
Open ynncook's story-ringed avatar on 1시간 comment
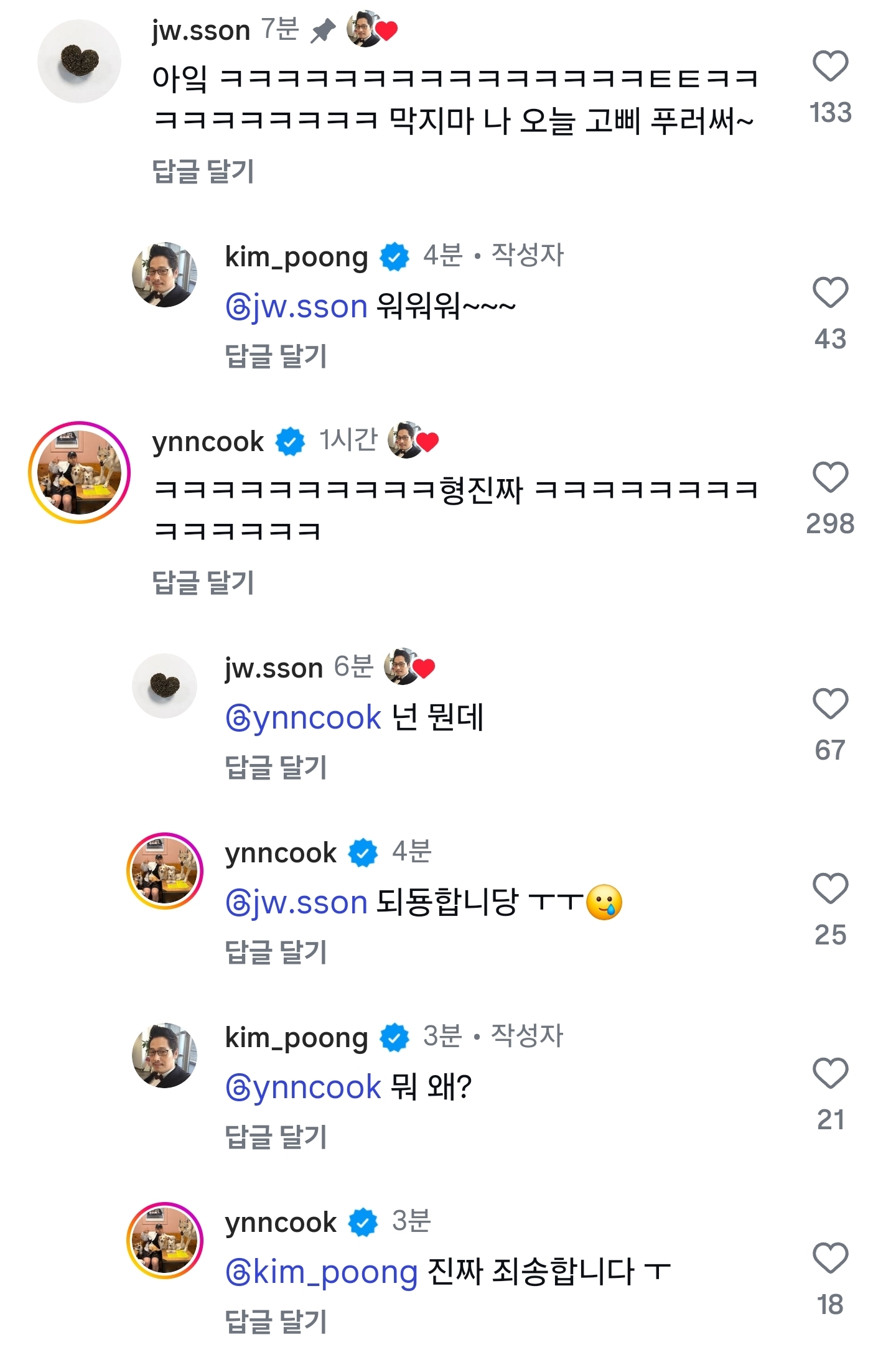point(79,472)
